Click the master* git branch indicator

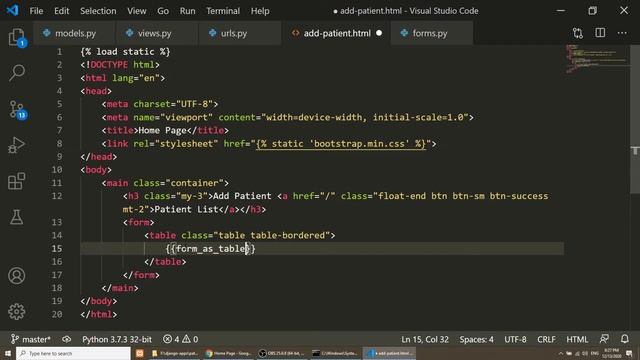click(31, 339)
